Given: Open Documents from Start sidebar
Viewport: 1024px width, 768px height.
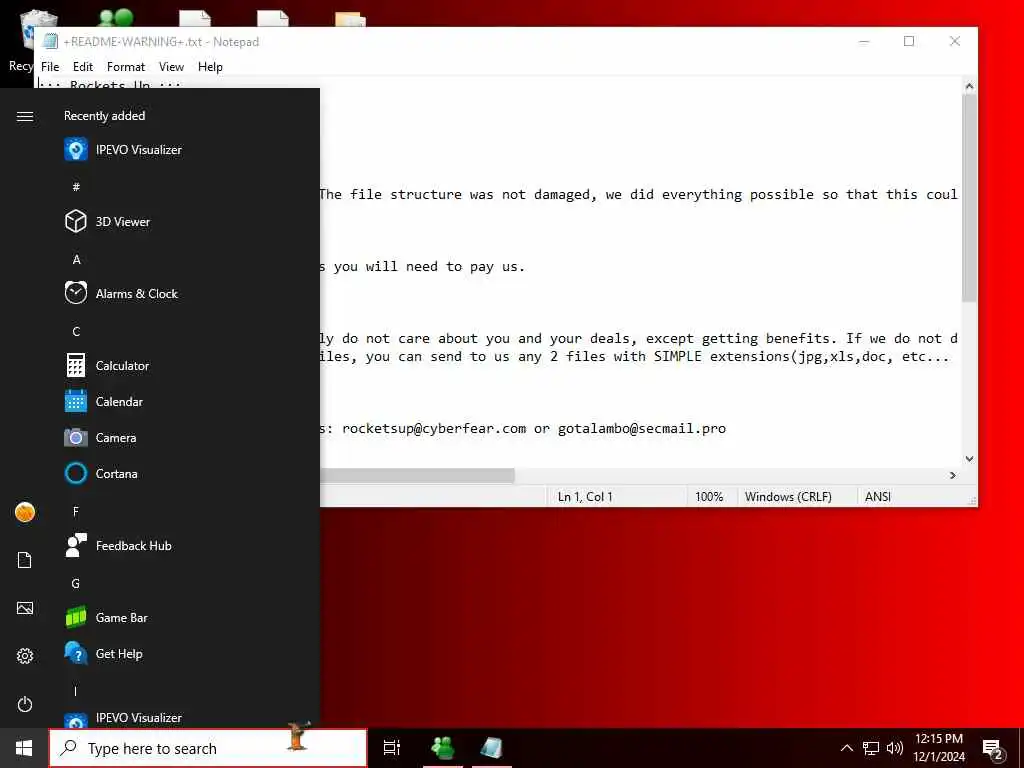Looking at the screenshot, I should 25,560.
